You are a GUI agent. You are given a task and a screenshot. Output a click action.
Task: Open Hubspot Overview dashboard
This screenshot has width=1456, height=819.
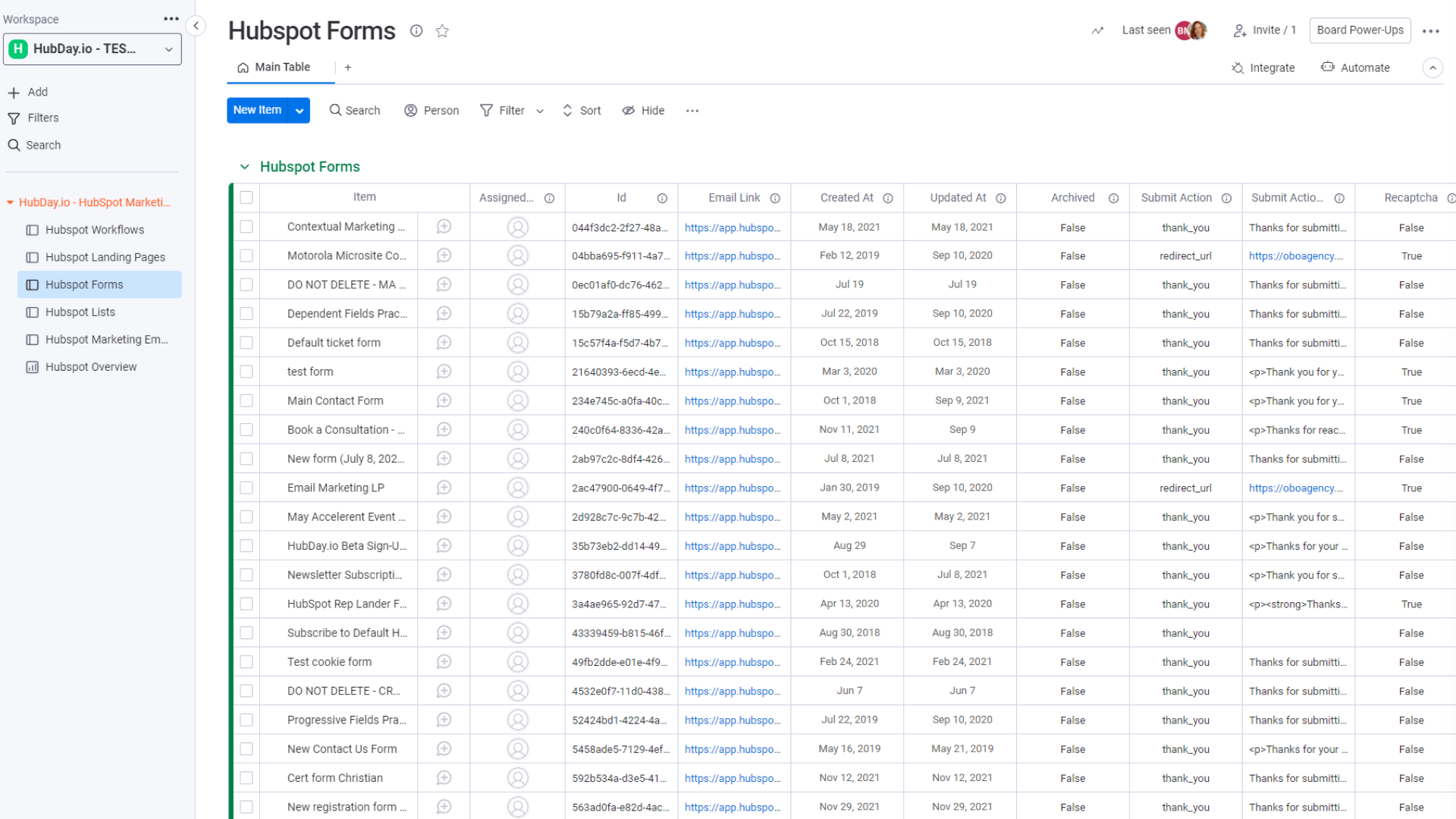click(91, 366)
